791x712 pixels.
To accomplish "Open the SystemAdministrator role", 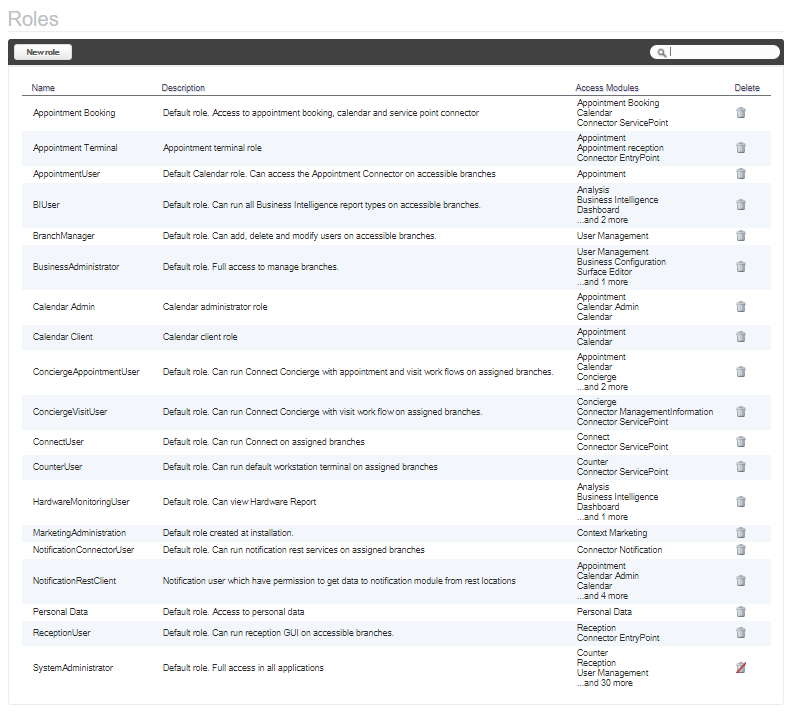I will click(73, 668).
